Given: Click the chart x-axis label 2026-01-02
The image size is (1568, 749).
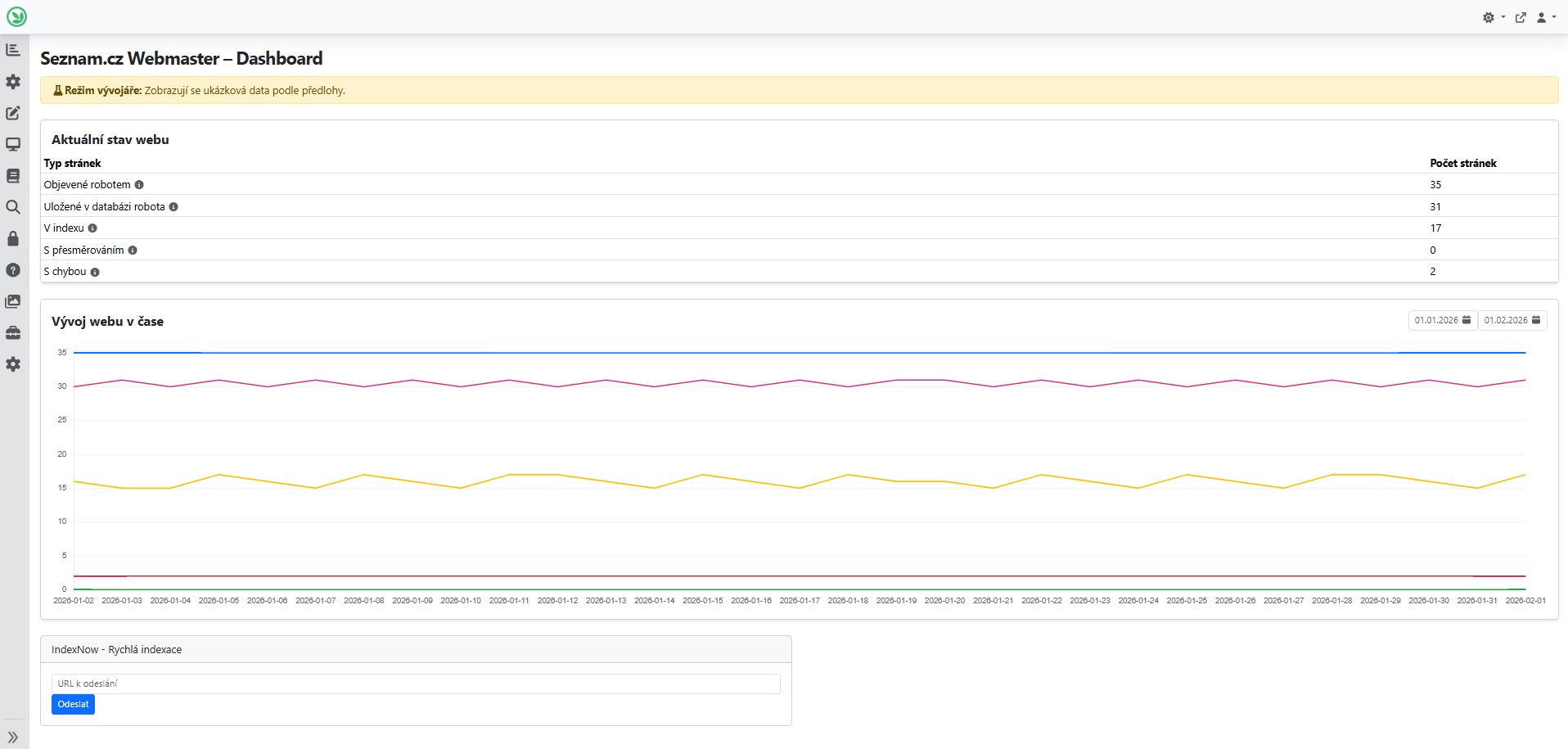Looking at the screenshot, I should [x=74, y=601].
